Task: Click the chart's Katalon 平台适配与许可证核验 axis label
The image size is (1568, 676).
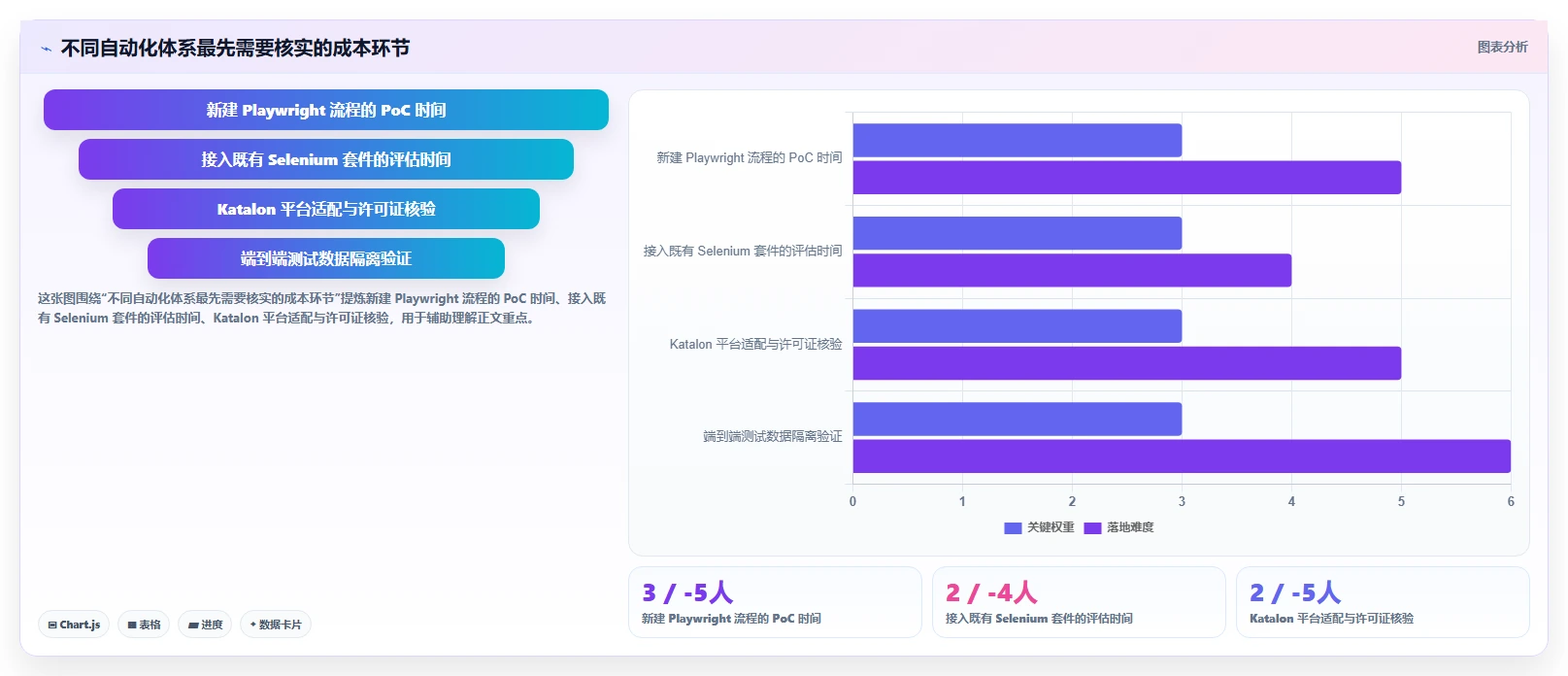Action: 755,344
